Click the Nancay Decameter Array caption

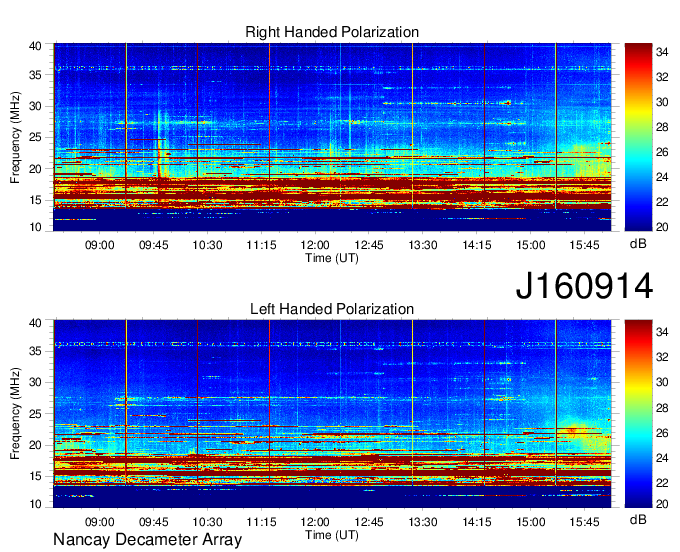pyautogui.click(x=147, y=539)
